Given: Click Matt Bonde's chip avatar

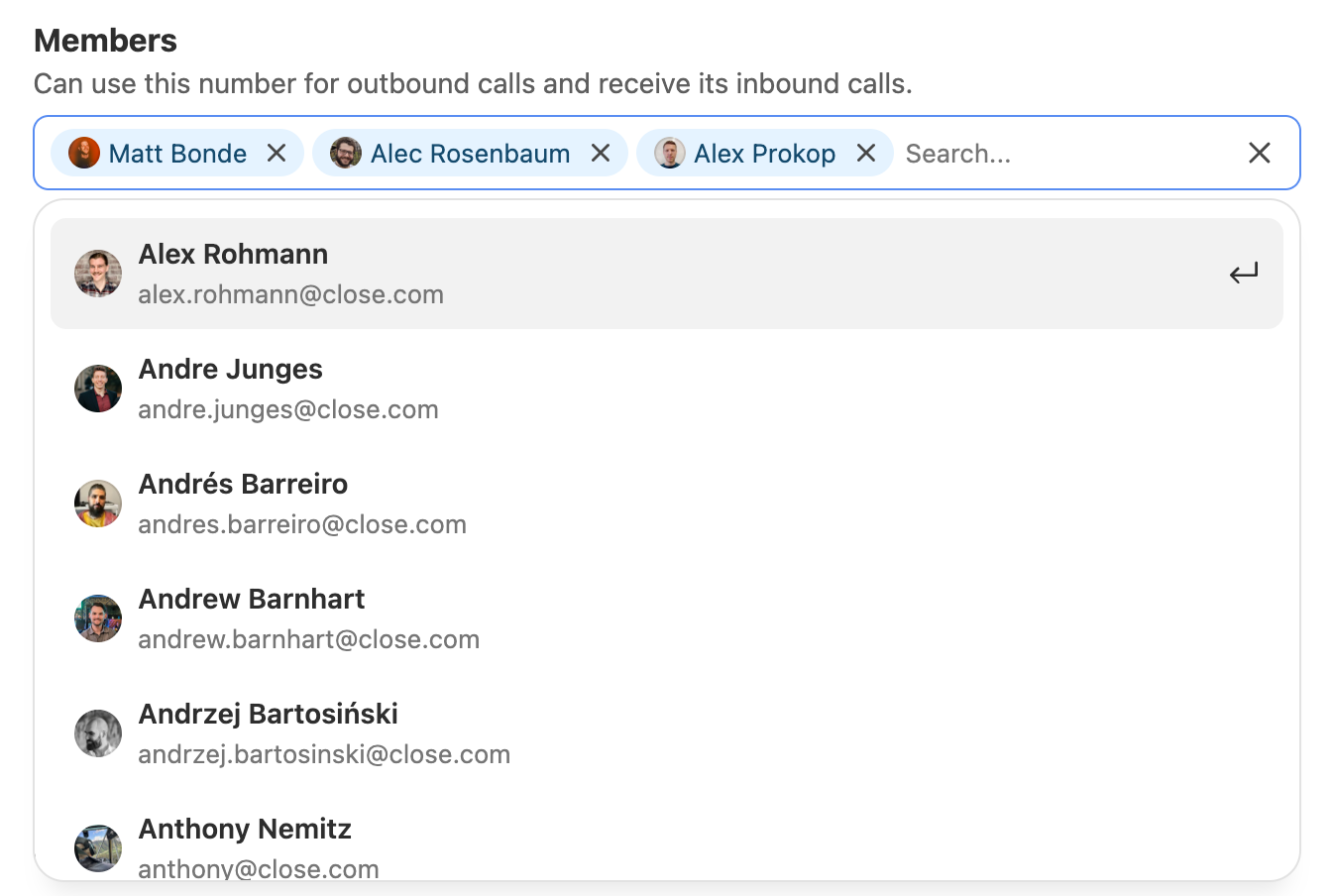Looking at the screenshot, I should [x=84, y=153].
